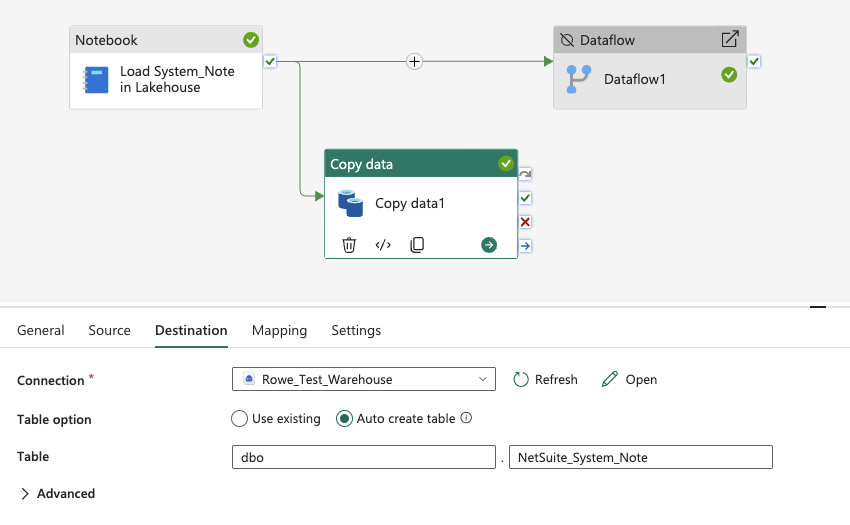The height and width of the screenshot is (525, 850).
Task: Select the Load System_Note in Lakehouse activity text
Action: [177, 79]
